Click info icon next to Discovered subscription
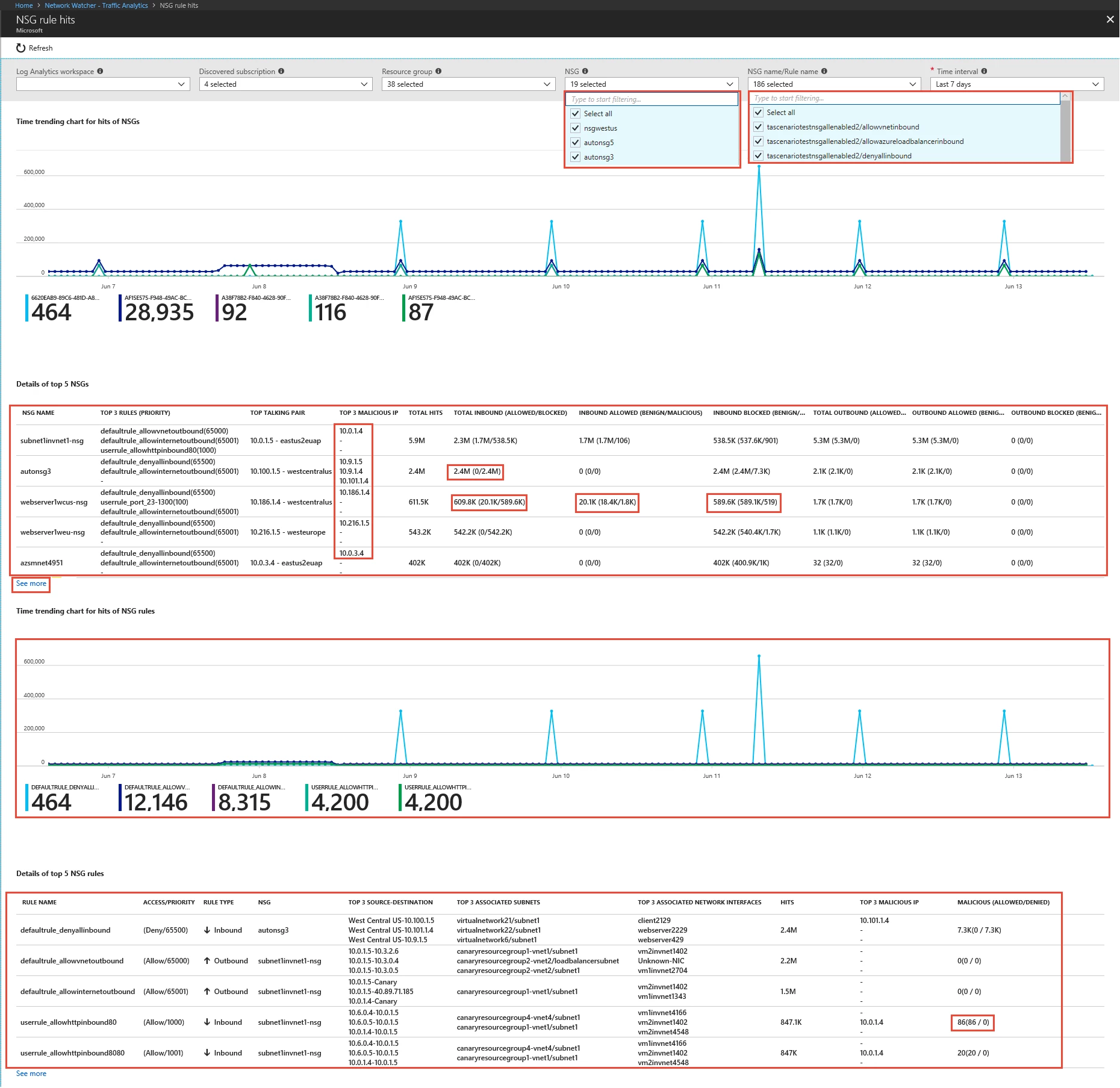The image size is (1120, 1088). (x=281, y=71)
